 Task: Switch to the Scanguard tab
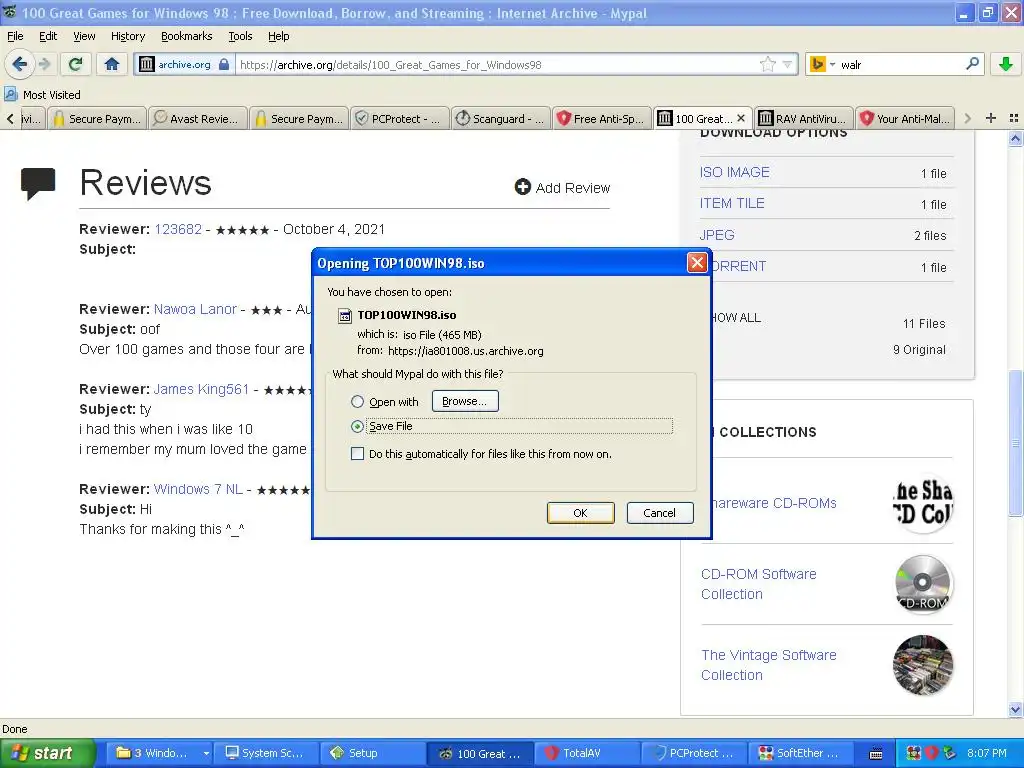501,118
